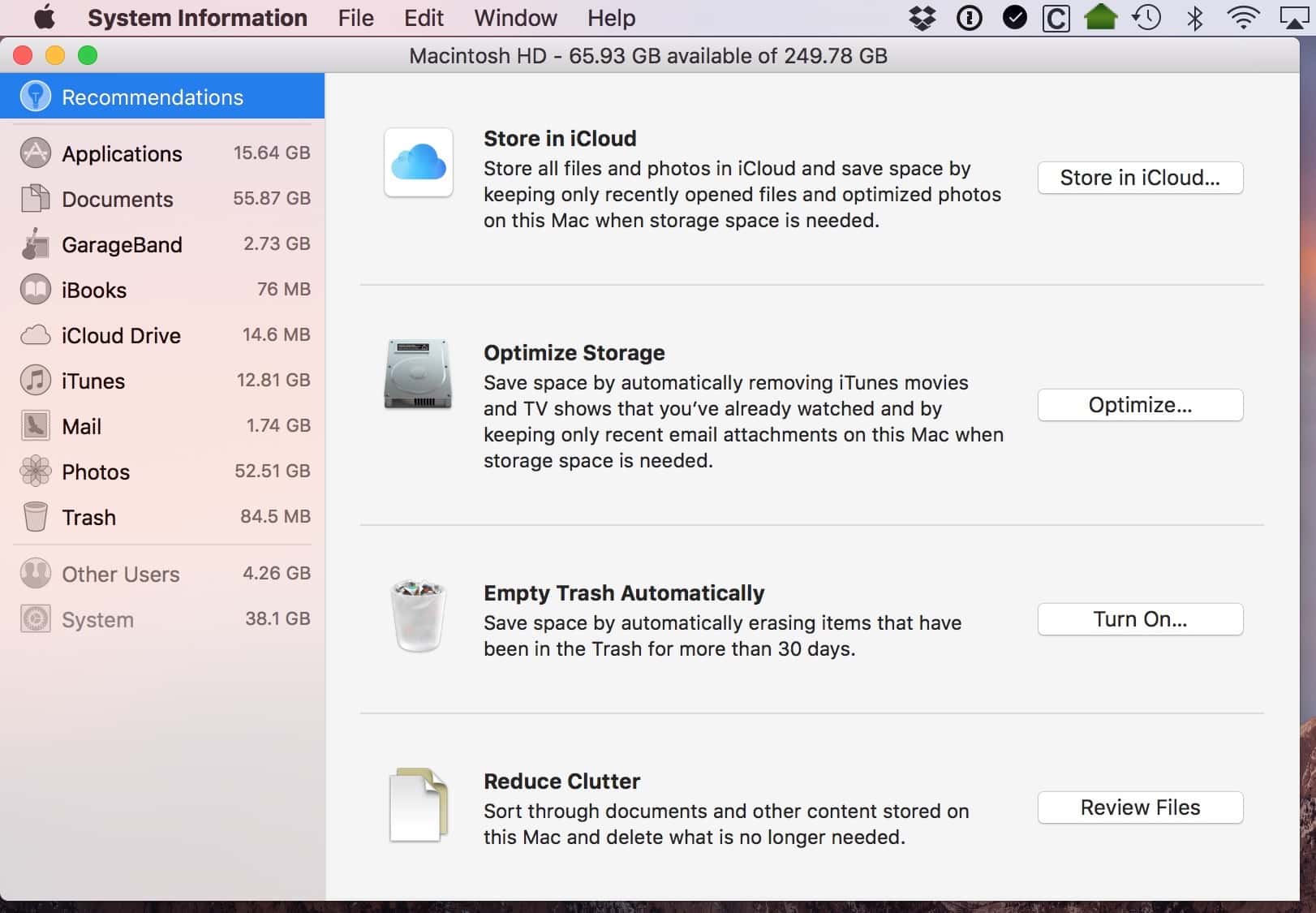Click the iBooks sidebar icon
Viewport: 1316px width, 913px height.
tap(35, 289)
